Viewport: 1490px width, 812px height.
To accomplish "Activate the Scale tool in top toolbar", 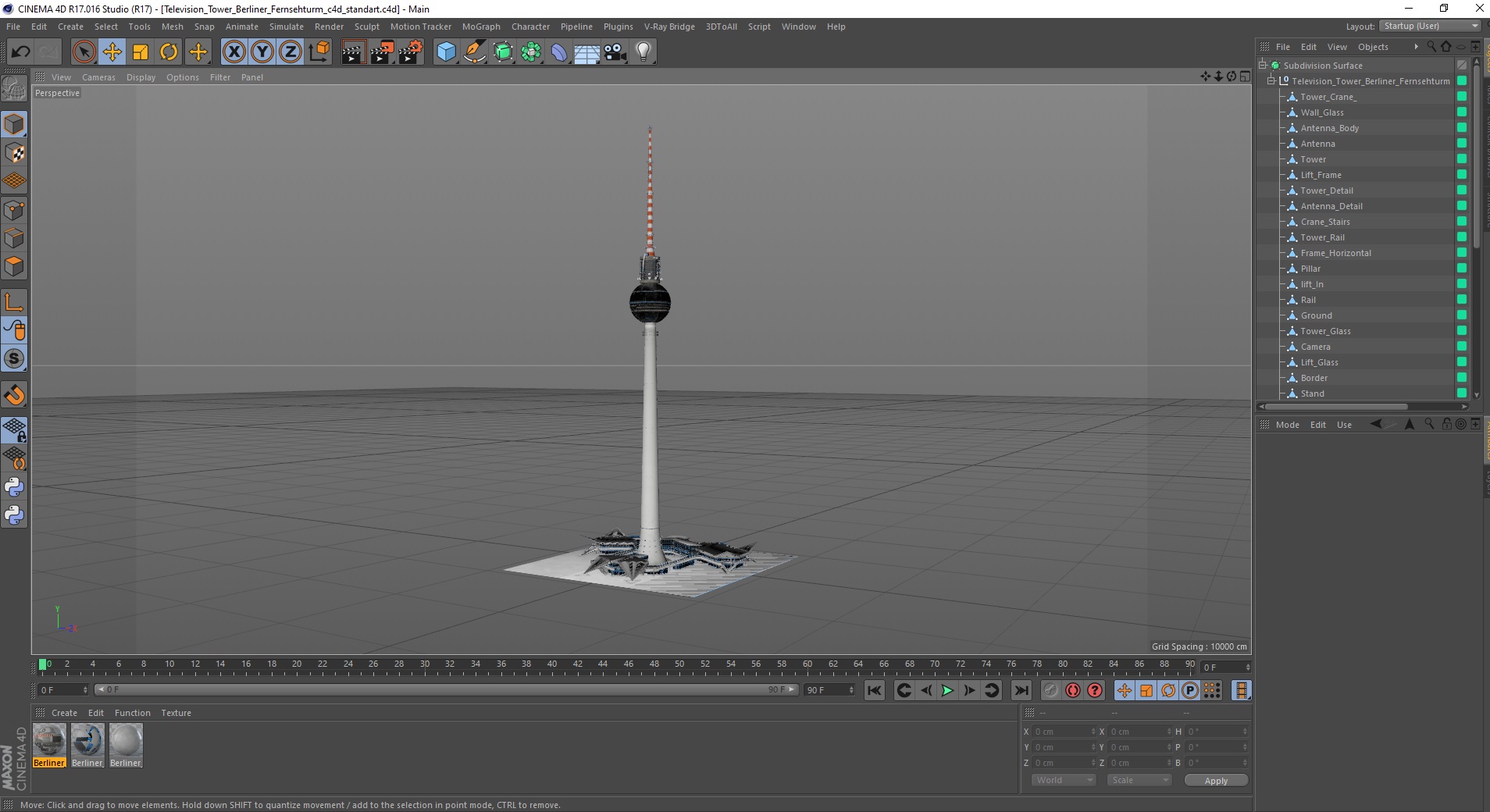I will coord(141,52).
